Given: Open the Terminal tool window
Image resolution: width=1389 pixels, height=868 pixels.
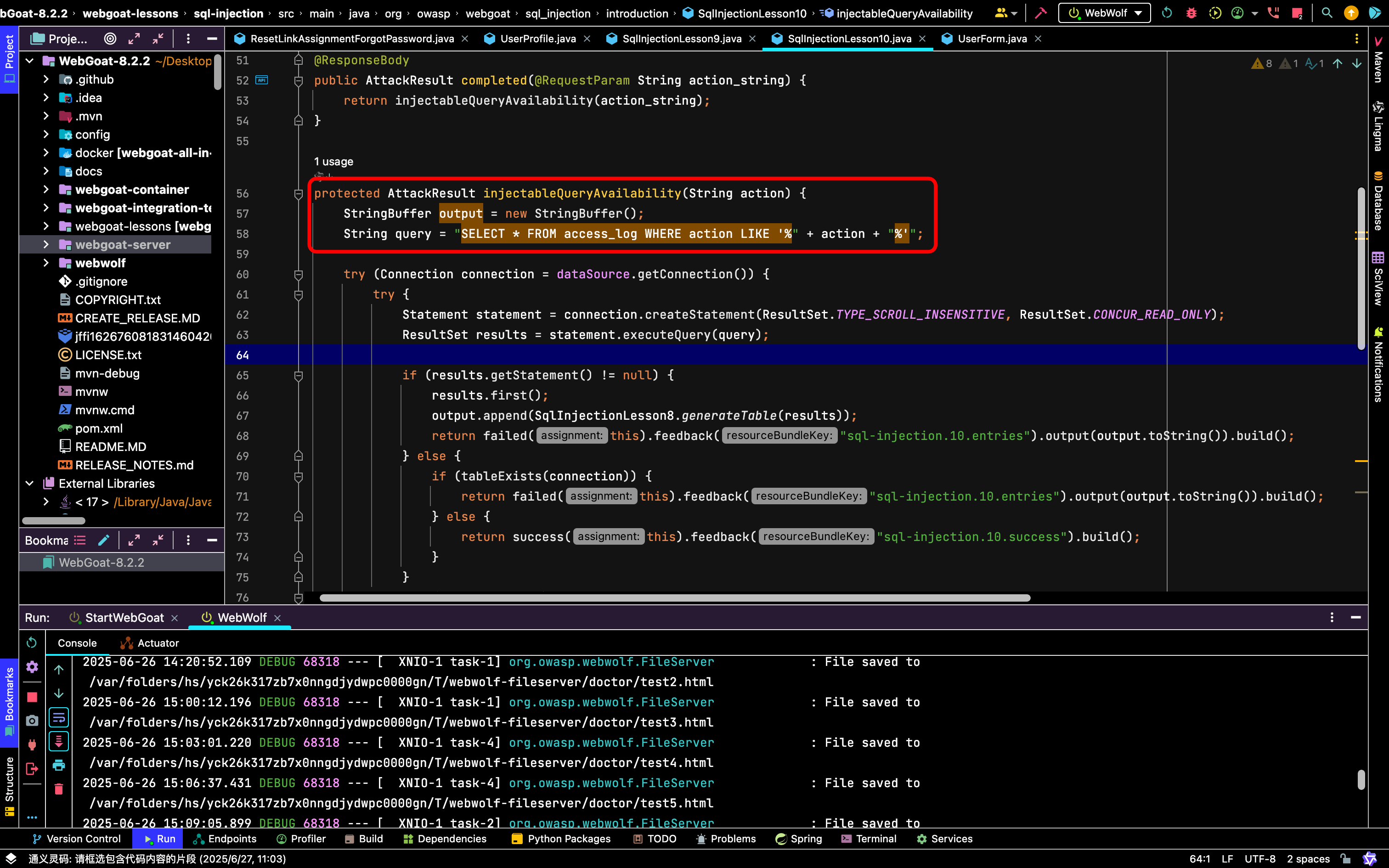Looking at the screenshot, I should 869,839.
